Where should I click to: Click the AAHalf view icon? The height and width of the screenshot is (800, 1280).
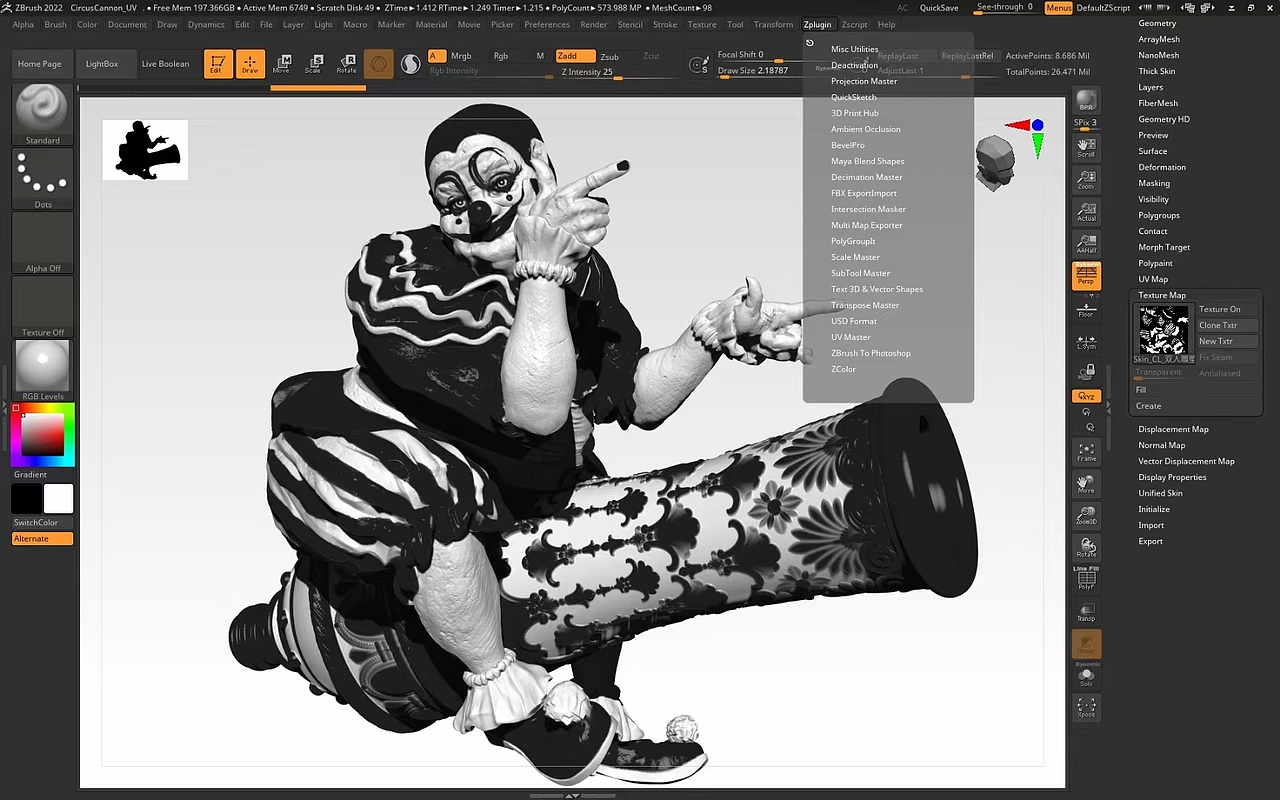(1086, 243)
